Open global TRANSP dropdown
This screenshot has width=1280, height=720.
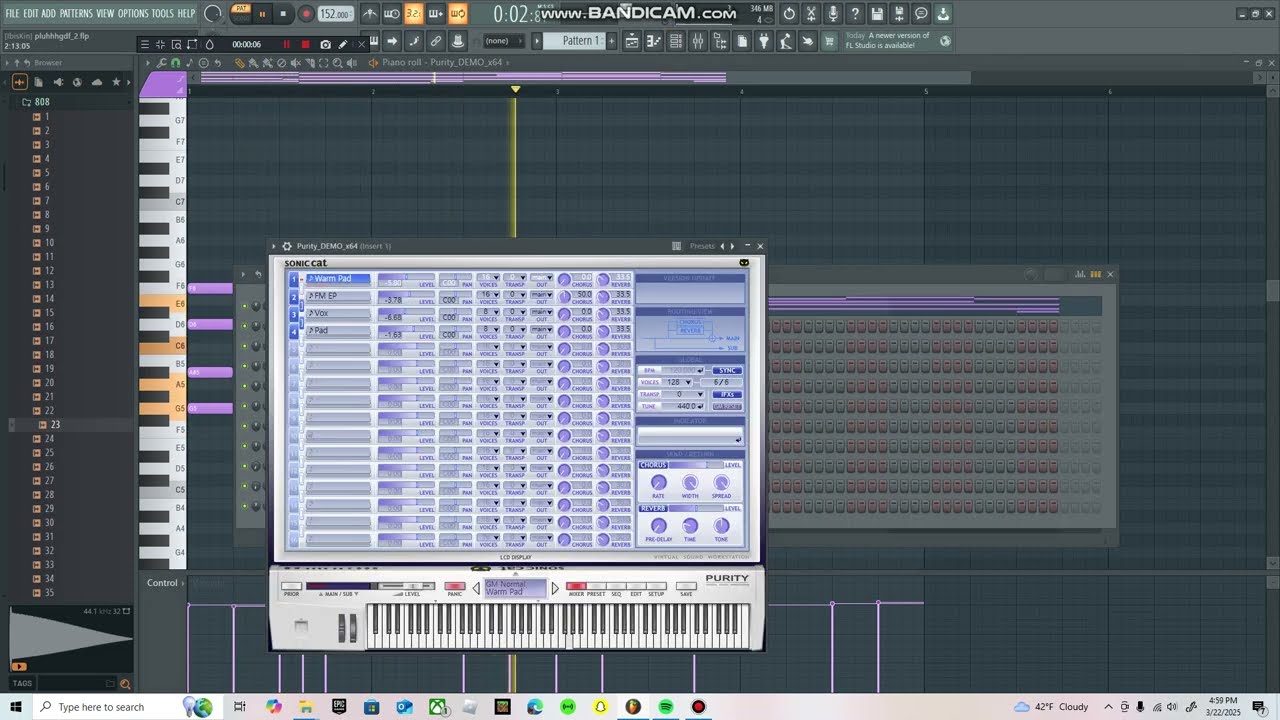pos(683,394)
